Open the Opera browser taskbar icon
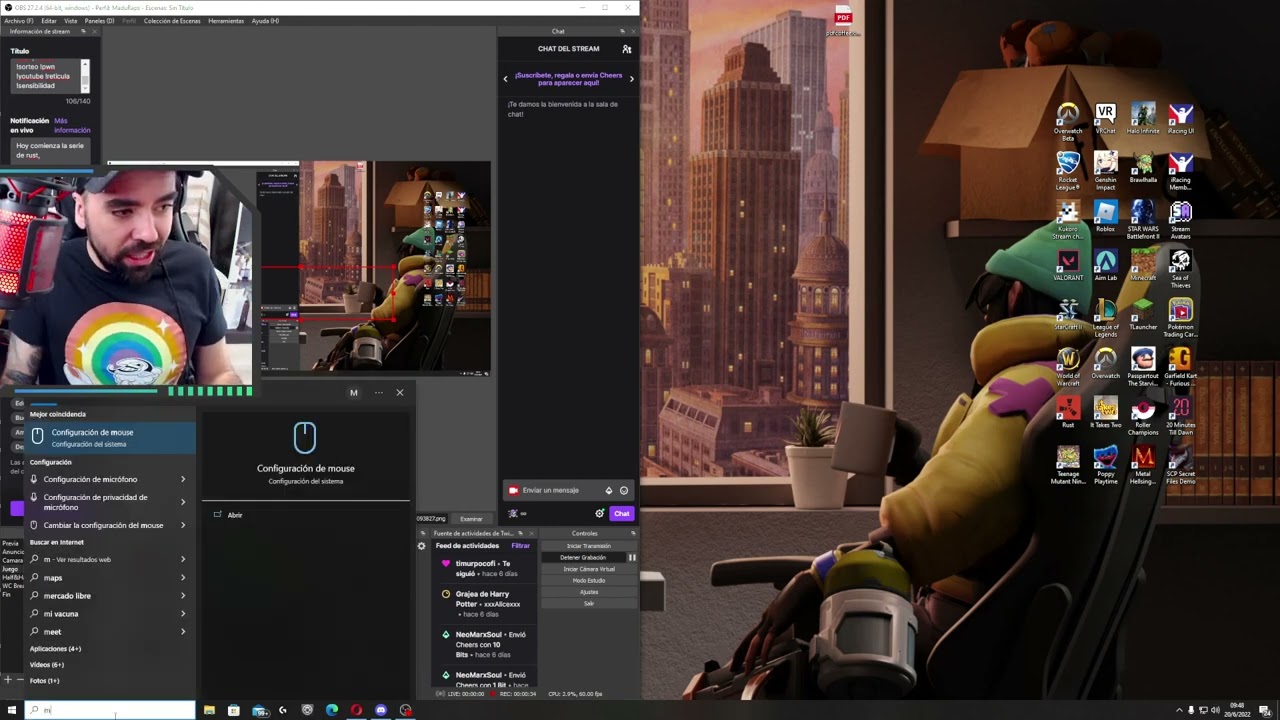Image resolution: width=1280 pixels, height=720 pixels. tap(356, 710)
